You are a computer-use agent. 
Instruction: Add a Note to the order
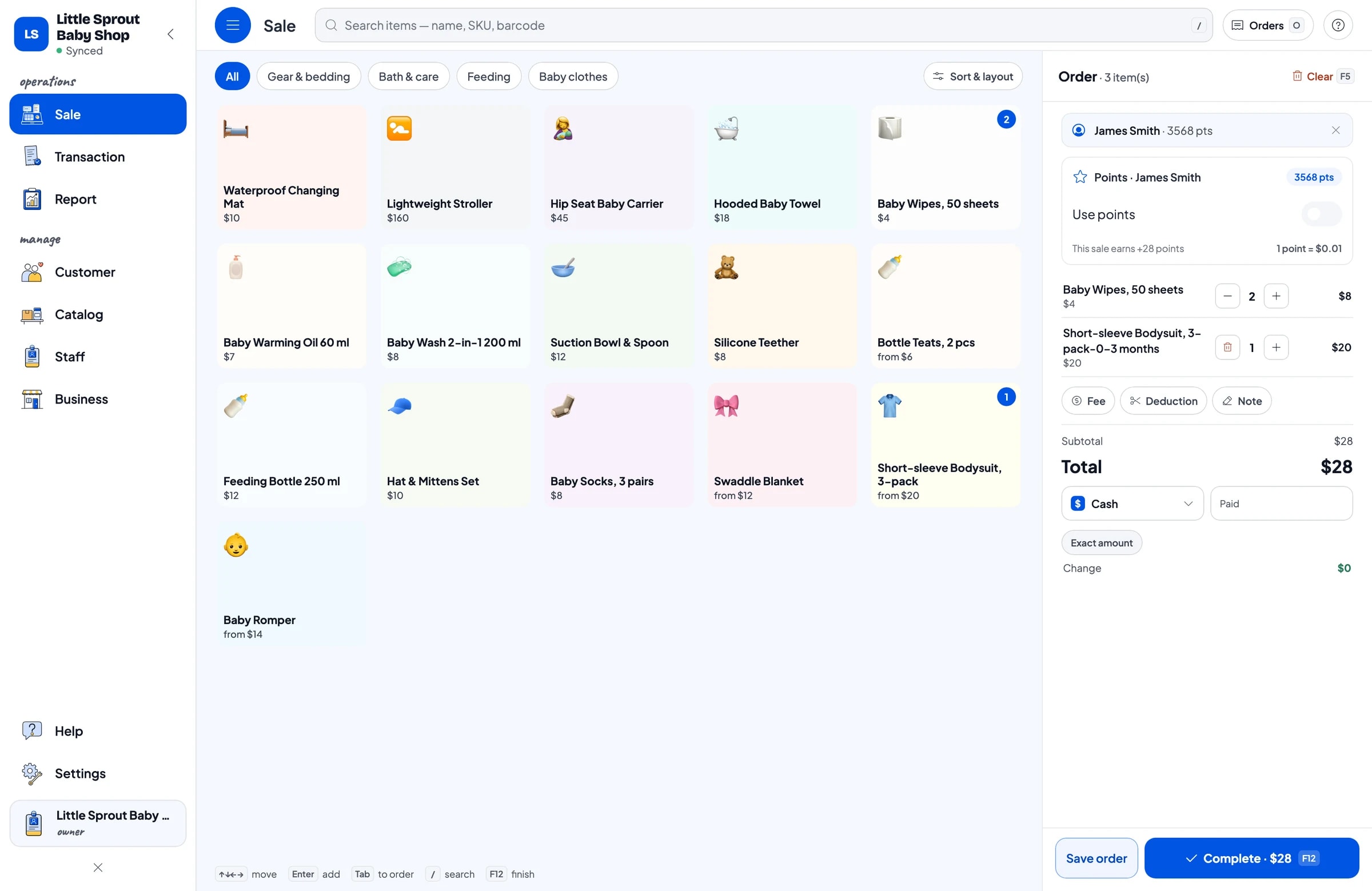pyautogui.click(x=1242, y=401)
